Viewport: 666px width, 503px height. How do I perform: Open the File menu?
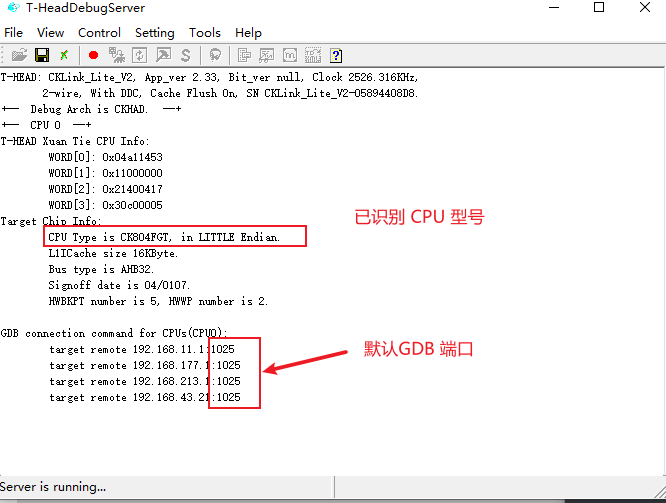tap(14, 33)
